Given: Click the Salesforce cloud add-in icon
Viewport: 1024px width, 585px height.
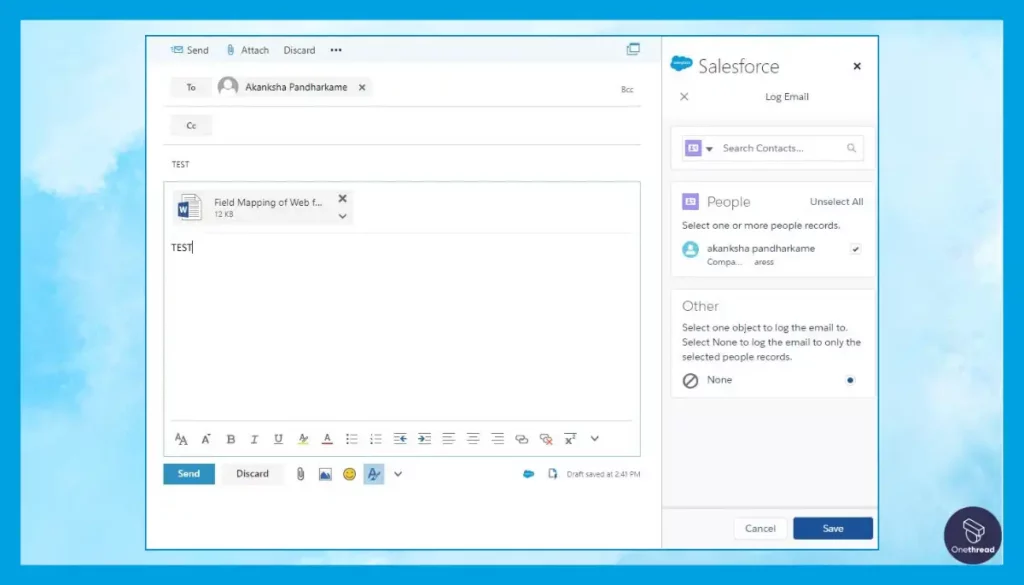Looking at the screenshot, I should (528, 474).
